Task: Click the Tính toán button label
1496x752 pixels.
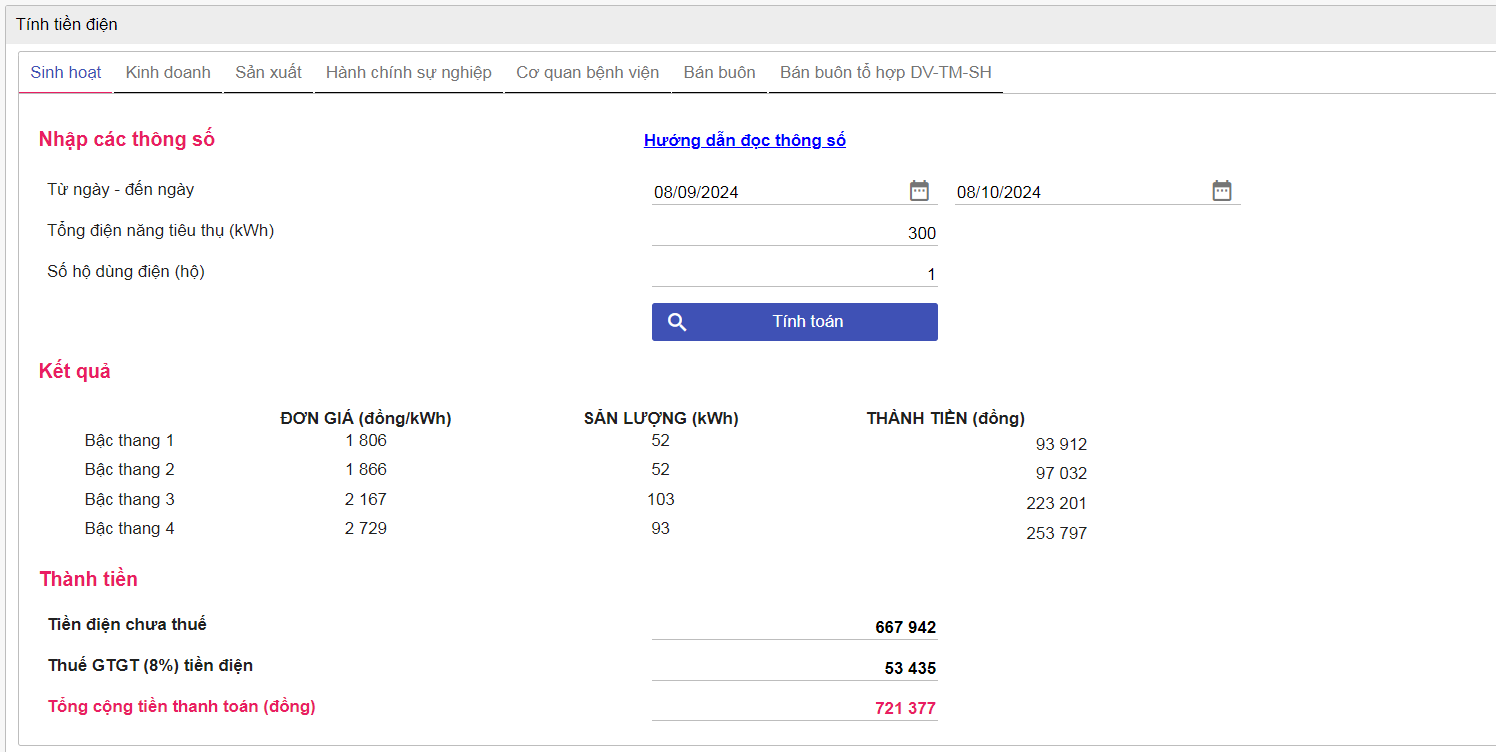Action: click(808, 322)
